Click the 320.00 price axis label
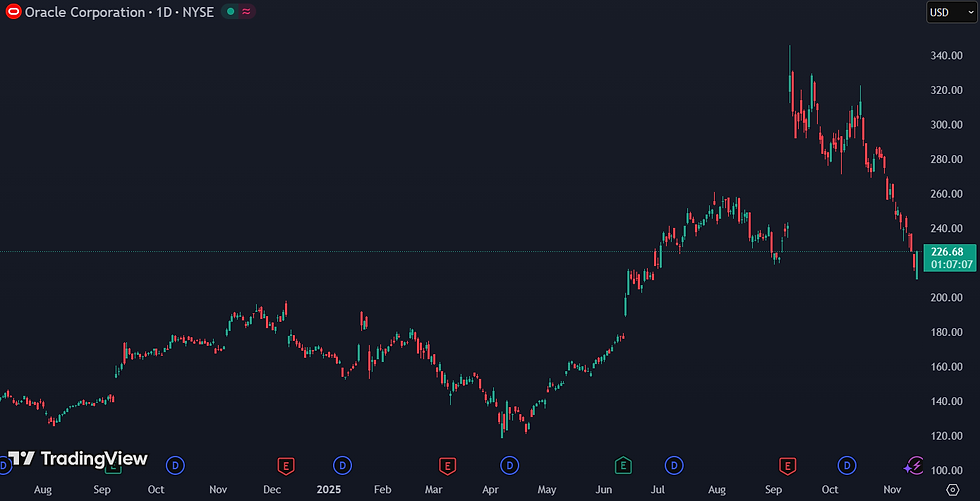The image size is (980, 501). click(945, 90)
